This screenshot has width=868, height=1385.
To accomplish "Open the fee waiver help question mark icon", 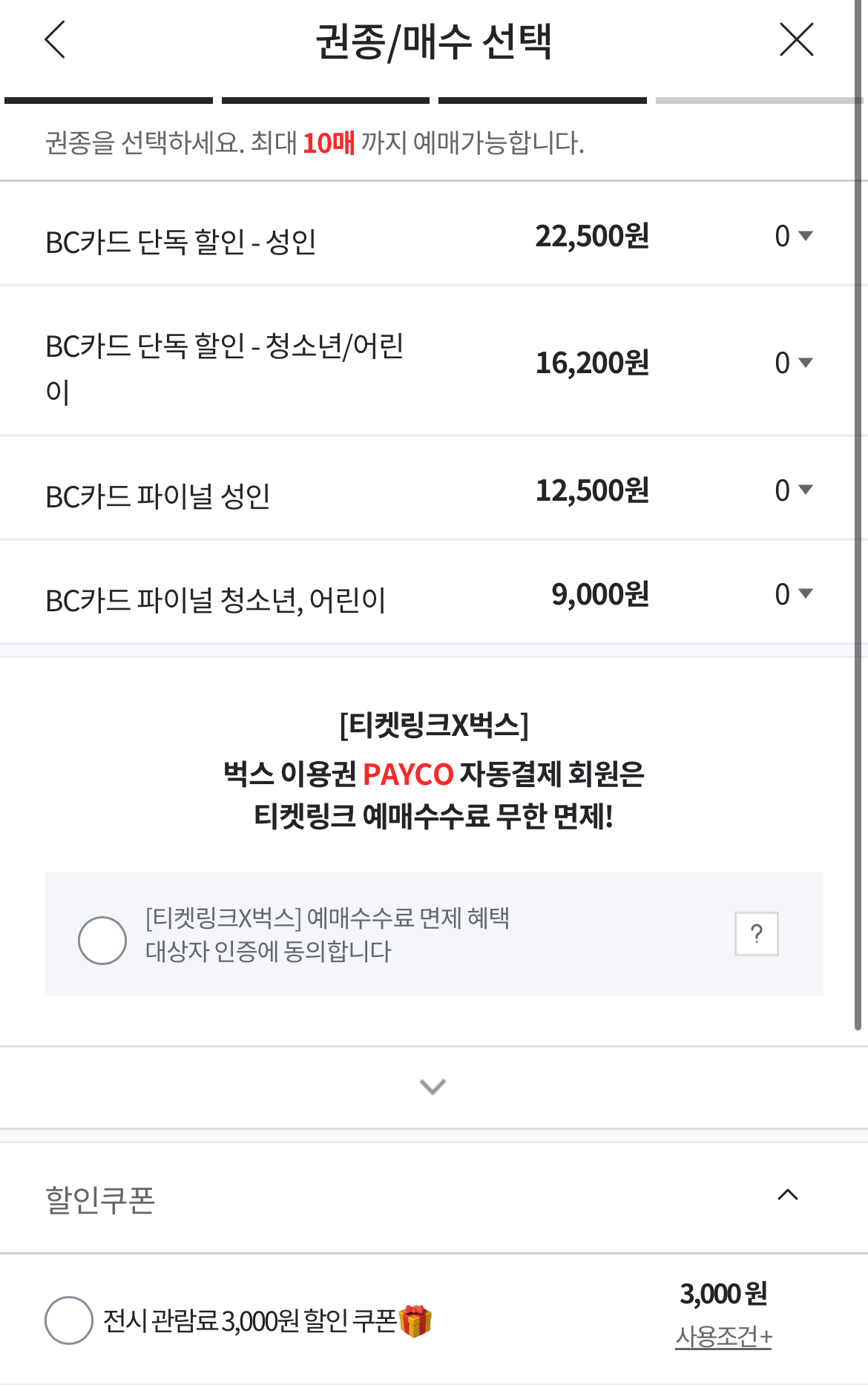I will pos(756,933).
